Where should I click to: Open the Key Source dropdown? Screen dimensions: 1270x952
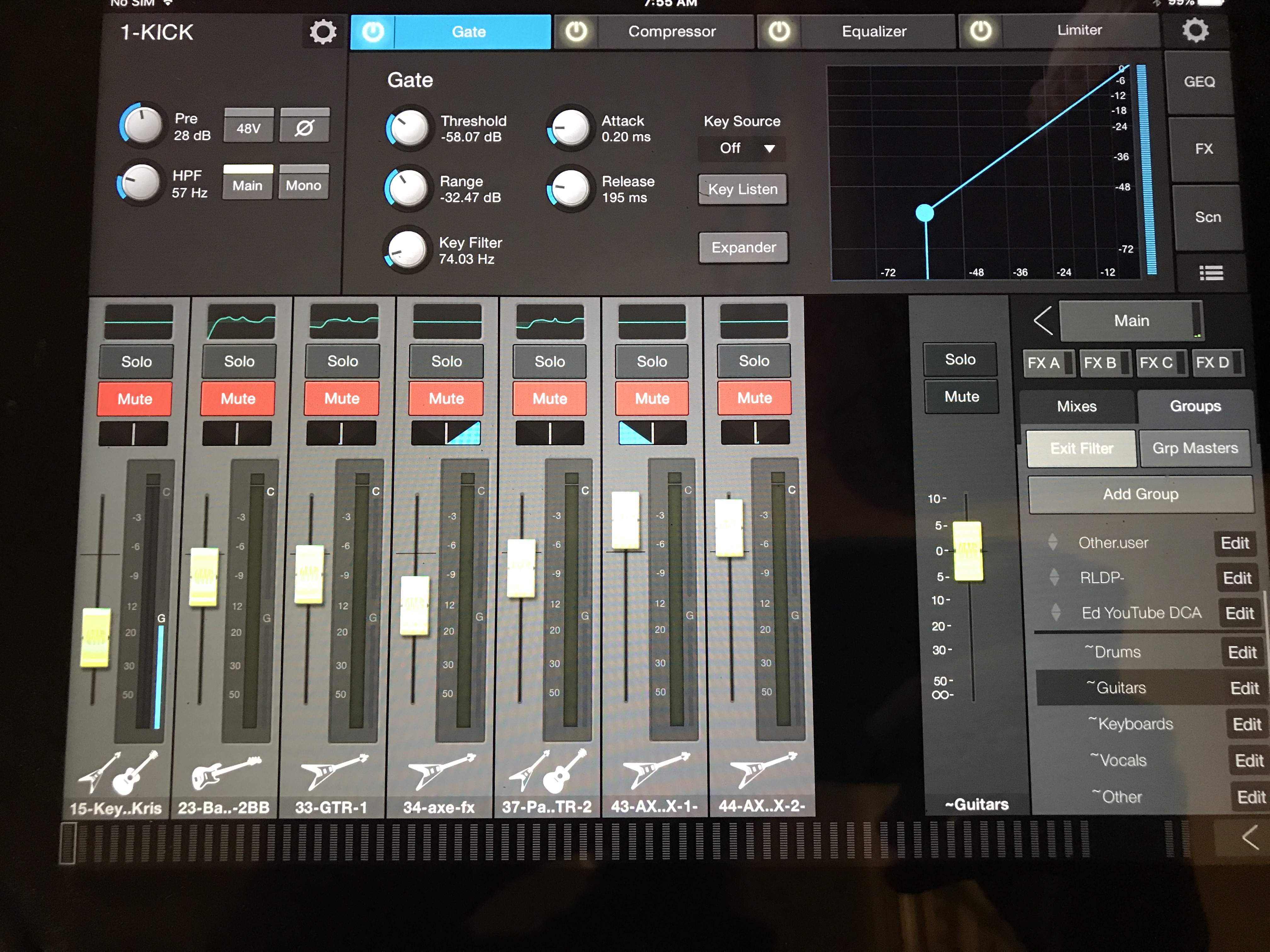point(742,148)
